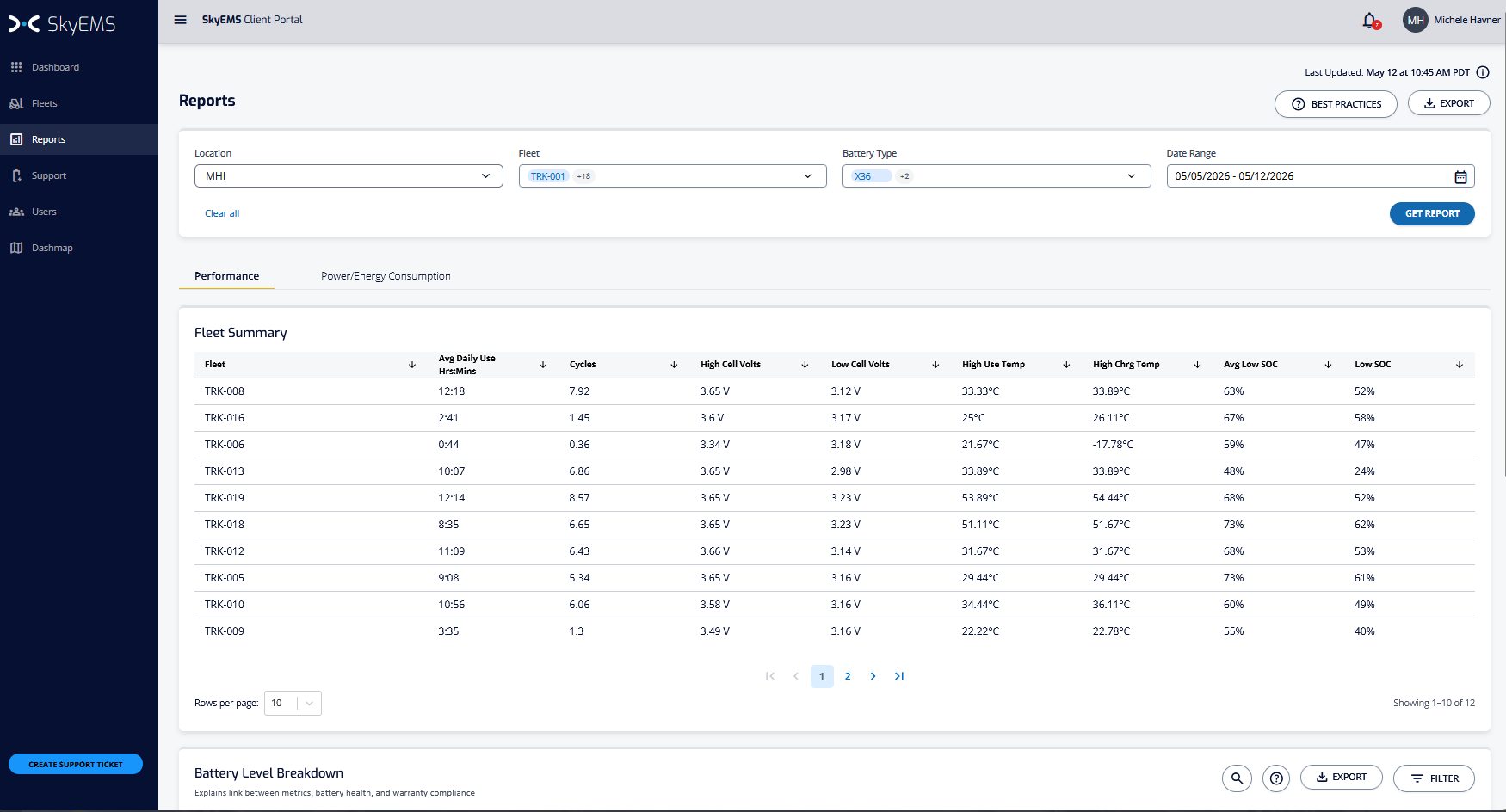
Task: Sort by High Chrg Temp arrow
Action: pos(1197,365)
